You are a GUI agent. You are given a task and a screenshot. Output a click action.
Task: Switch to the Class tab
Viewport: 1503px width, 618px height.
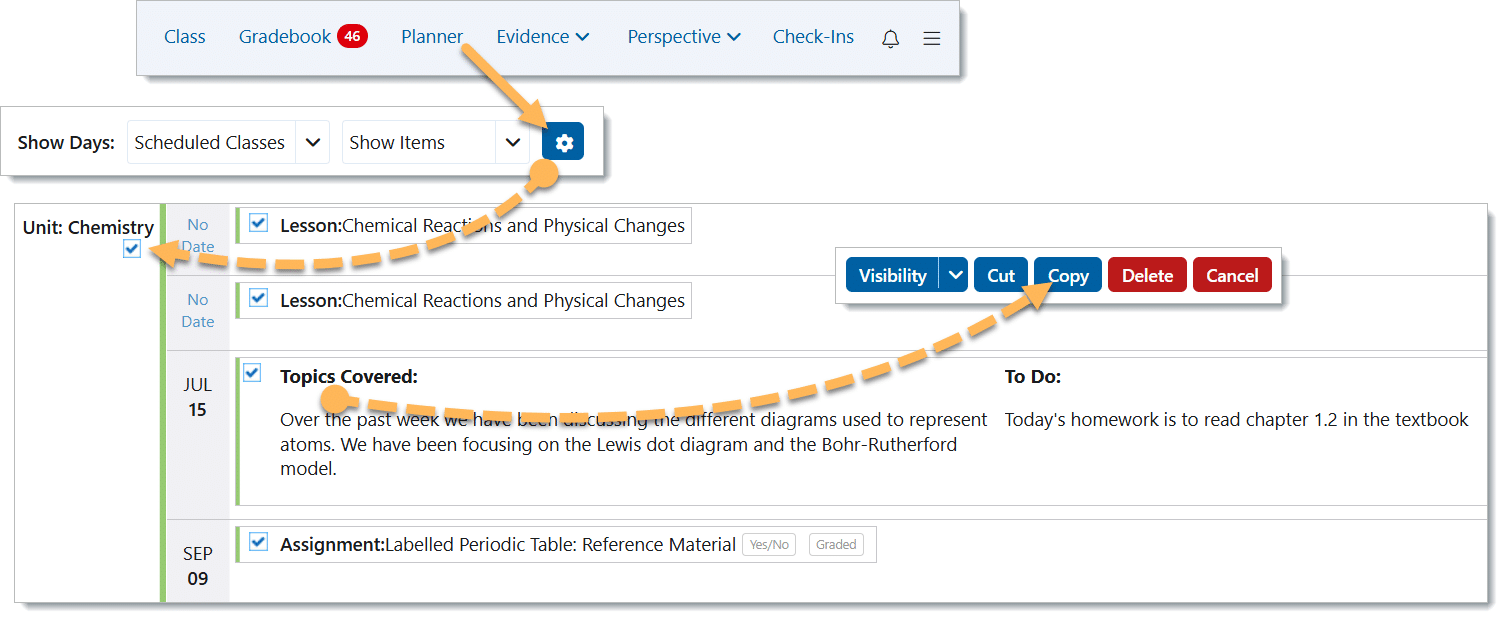[x=184, y=37]
